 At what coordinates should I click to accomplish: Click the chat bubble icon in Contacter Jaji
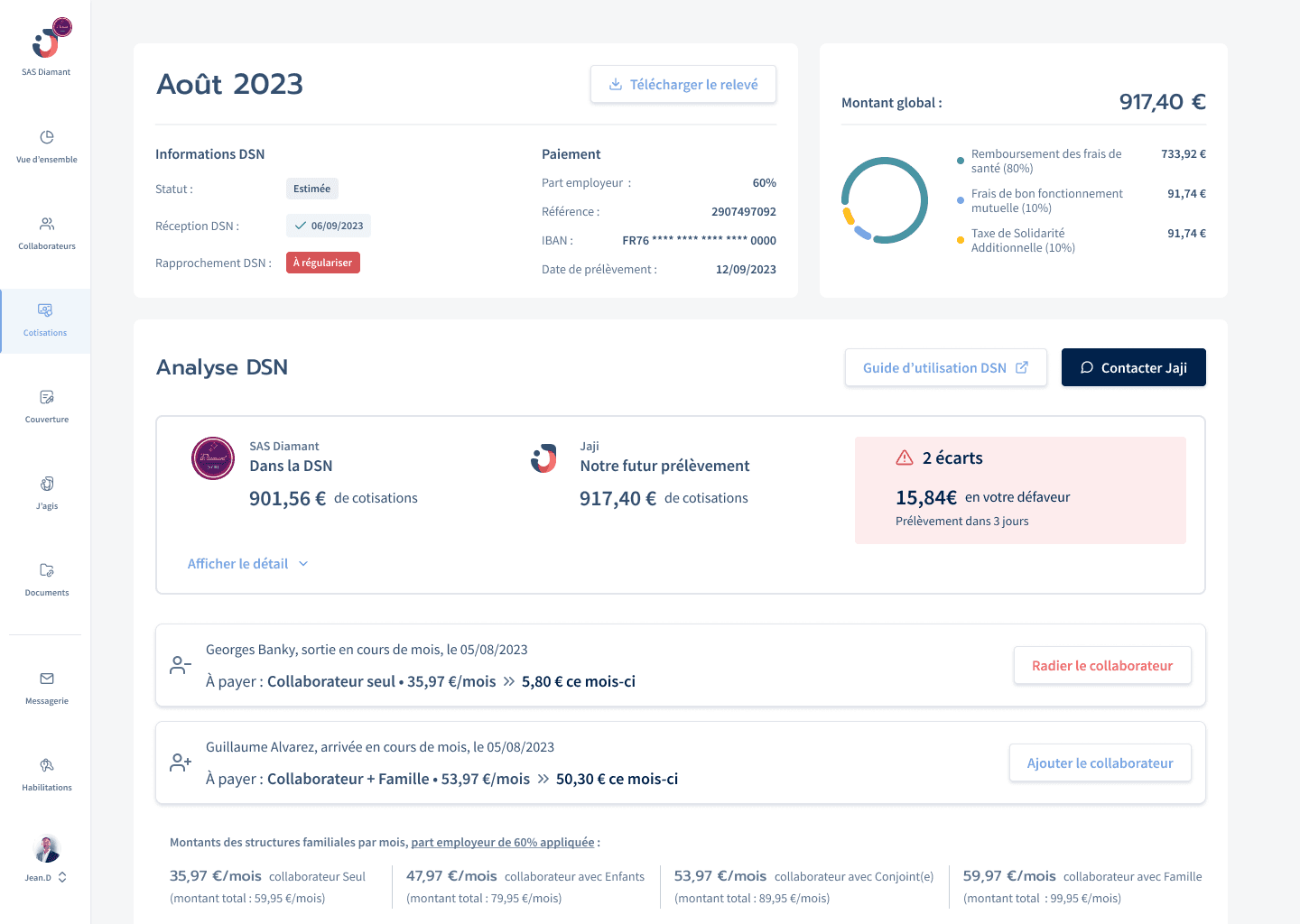click(x=1087, y=367)
